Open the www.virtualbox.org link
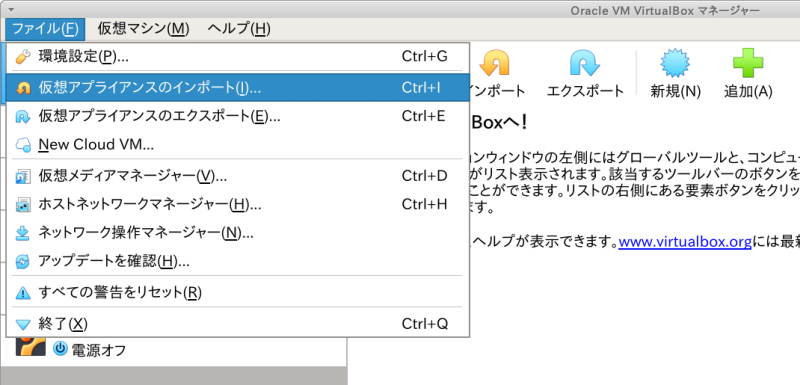 click(685, 241)
